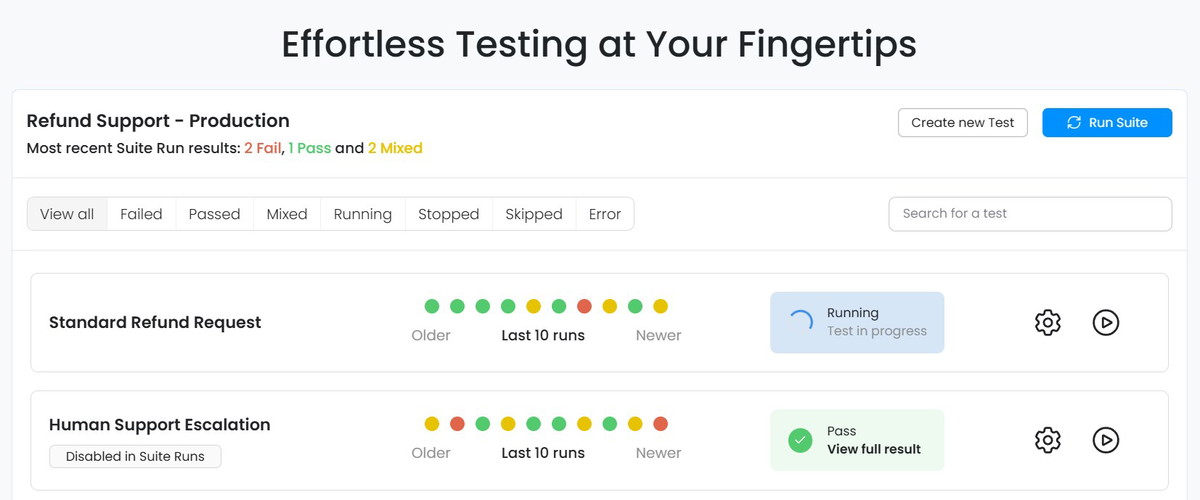The width and height of the screenshot is (1200, 500).
Task: Click the Create new Test button
Action: (x=962, y=122)
